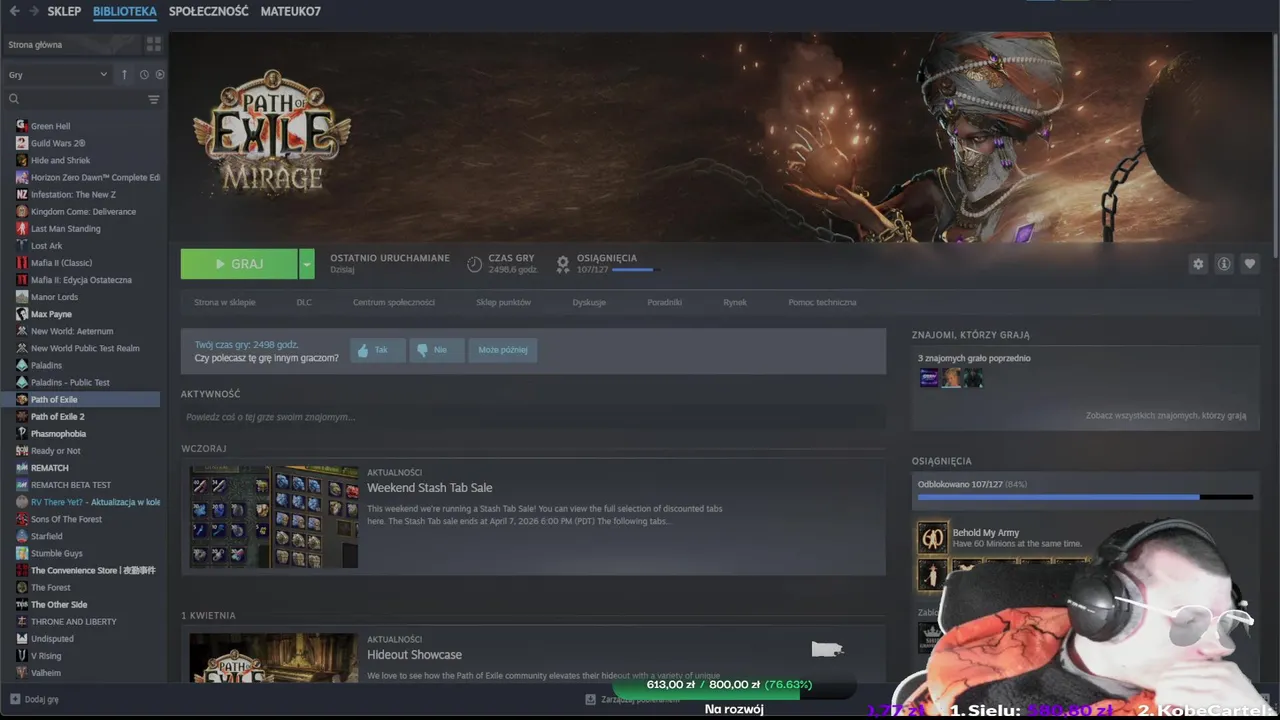Click the achievements progress bar in right panel
1280x720 pixels.
pyautogui.click(x=1085, y=497)
